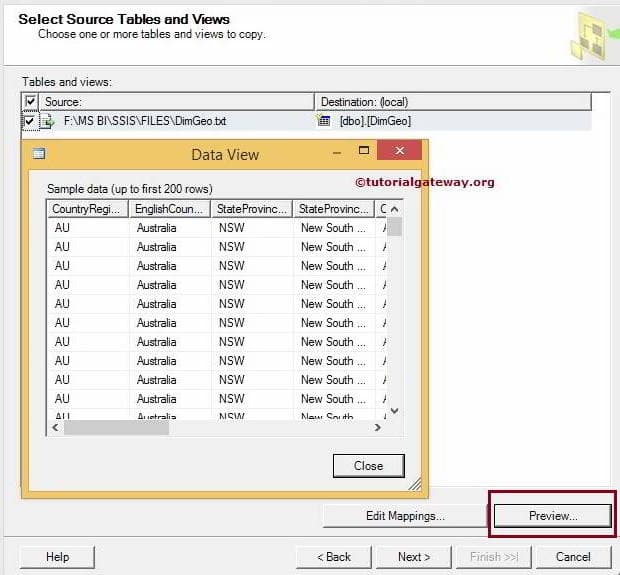620x575 pixels.
Task: Select the Destination: (local) column header
Action: point(453,102)
